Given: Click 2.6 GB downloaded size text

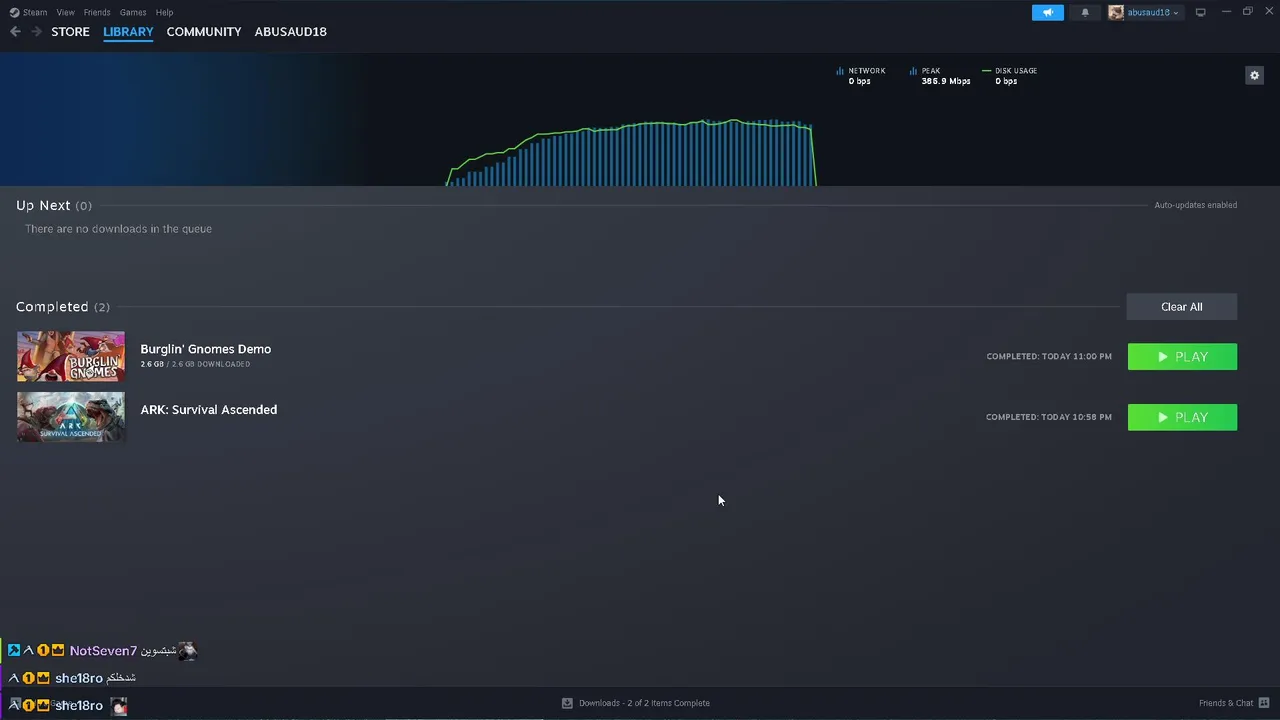Looking at the screenshot, I should pyautogui.click(x=195, y=364).
